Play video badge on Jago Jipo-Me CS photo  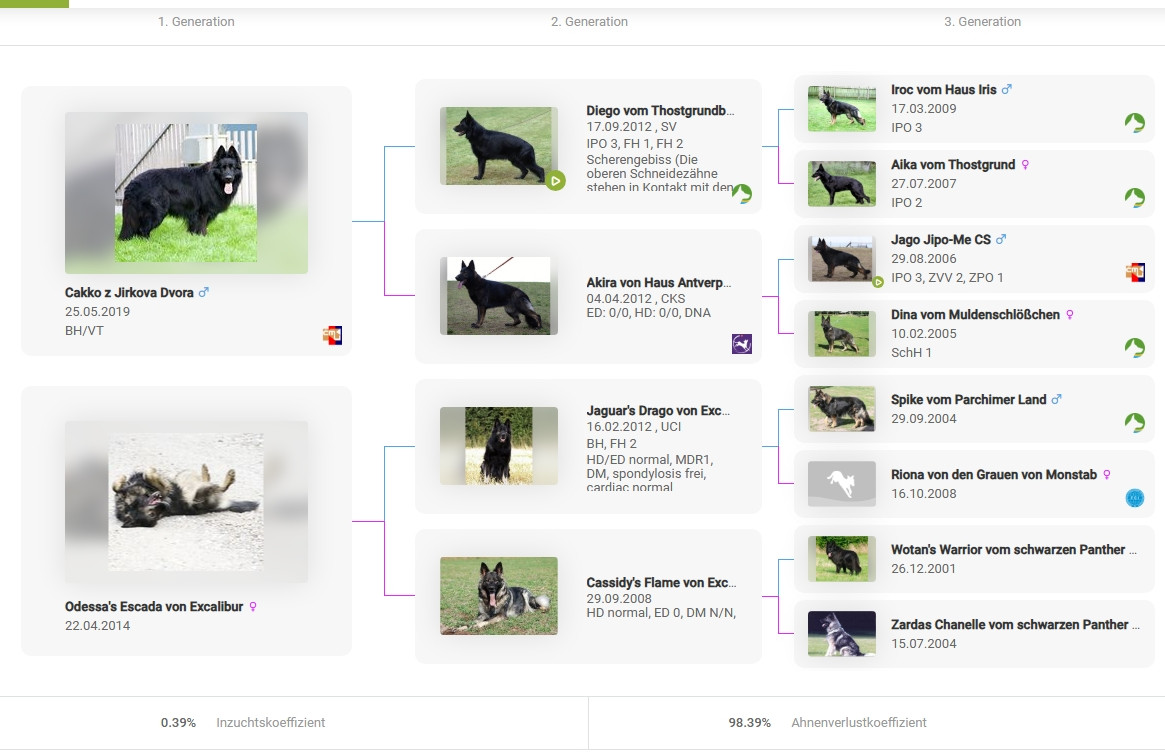(877, 282)
